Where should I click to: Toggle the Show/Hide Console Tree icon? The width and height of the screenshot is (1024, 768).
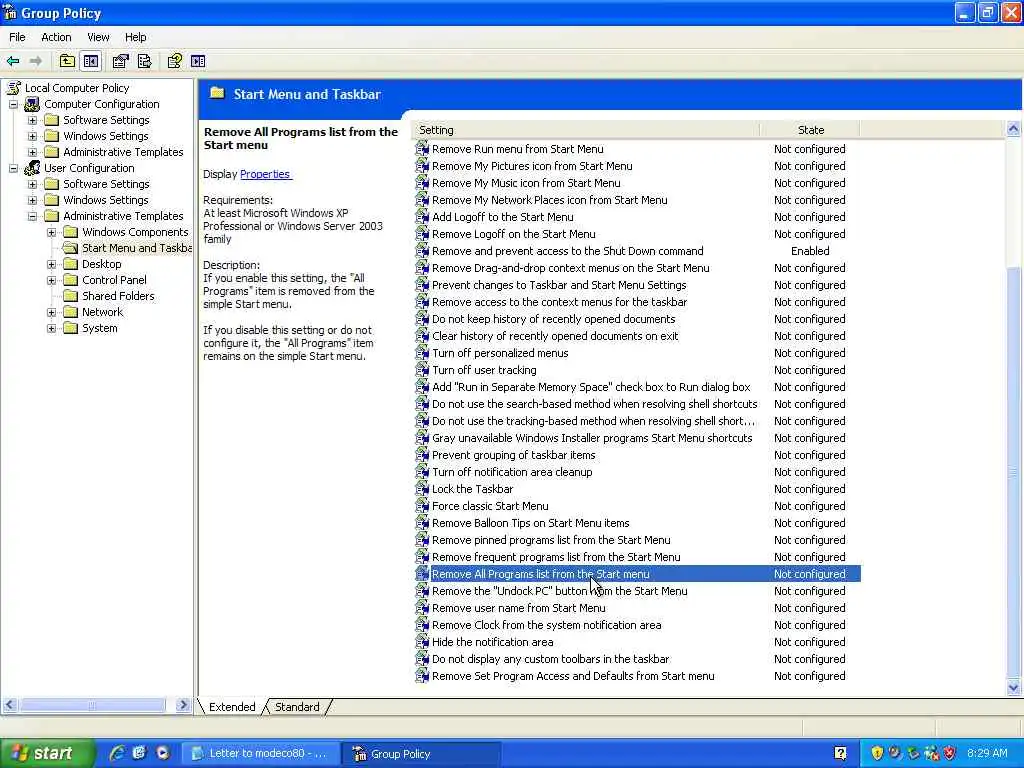click(x=91, y=61)
